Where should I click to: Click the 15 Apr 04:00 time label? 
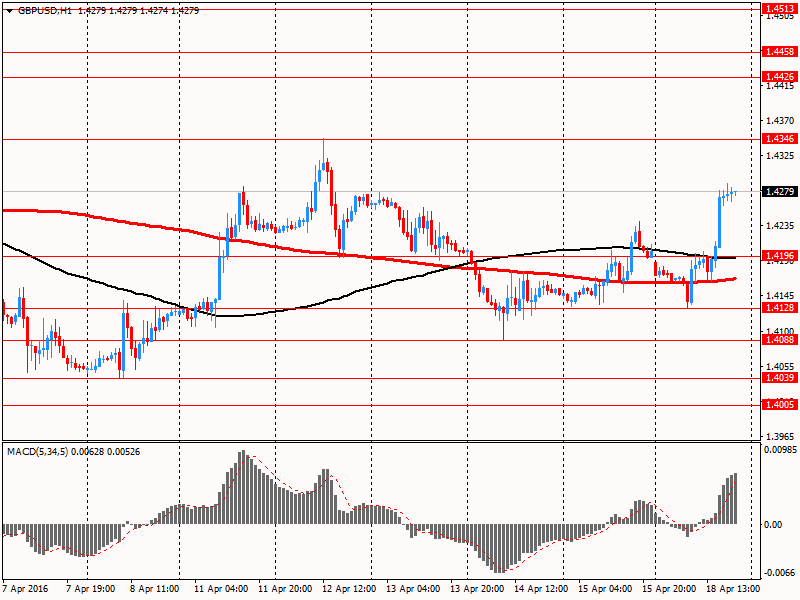click(x=606, y=589)
